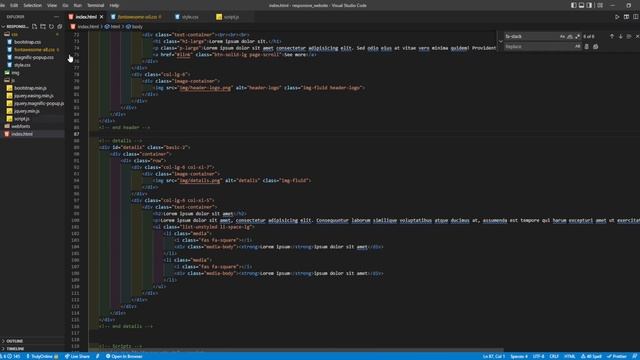The height and width of the screenshot is (360, 640).
Task: Click the split editor icon
Action: pyautogui.click(x=636, y=17)
